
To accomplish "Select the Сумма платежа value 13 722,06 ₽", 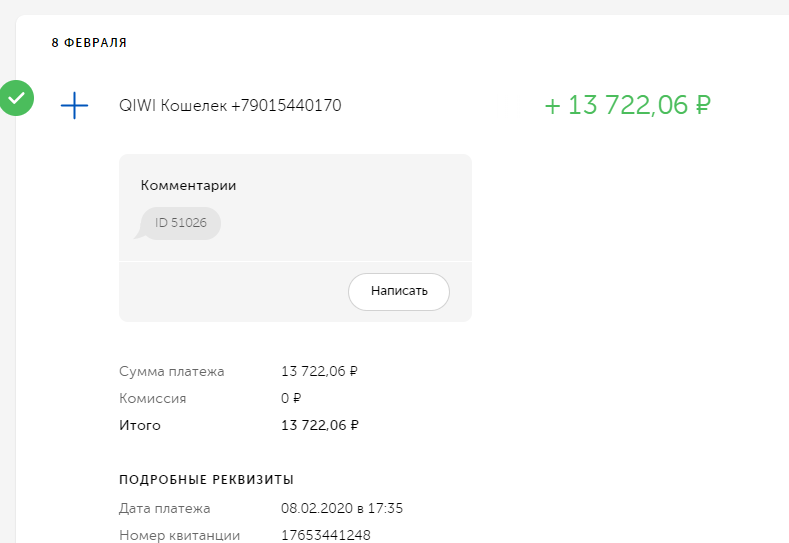I will [x=319, y=371].
